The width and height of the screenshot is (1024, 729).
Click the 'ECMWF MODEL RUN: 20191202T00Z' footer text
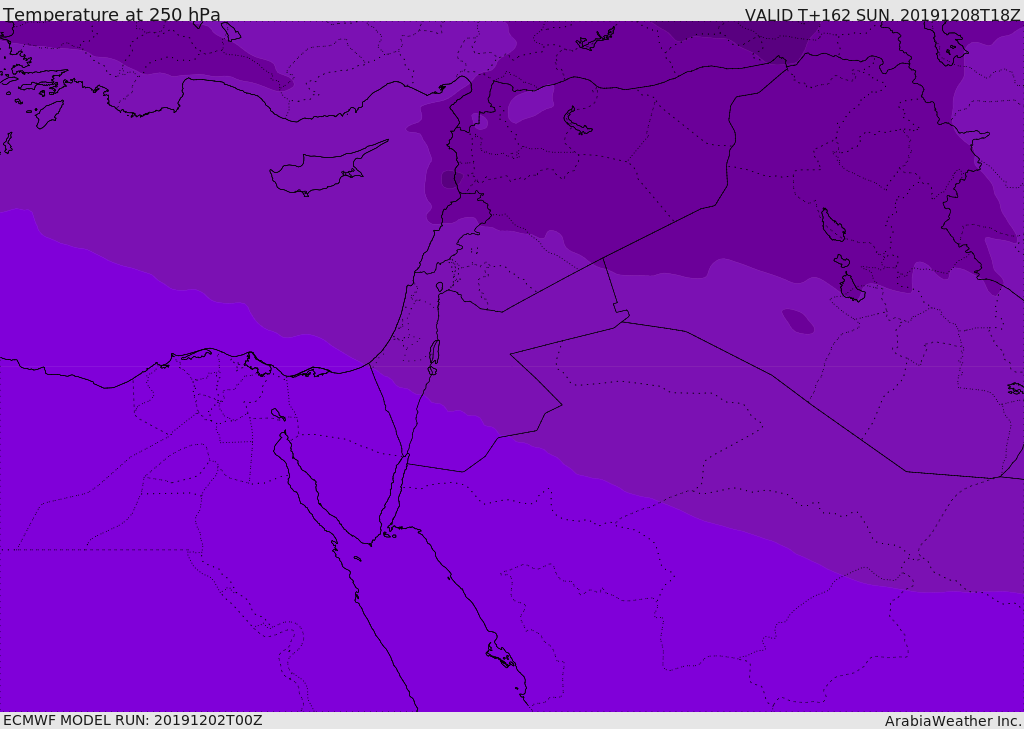pyautogui.click(x=133, y=721)
